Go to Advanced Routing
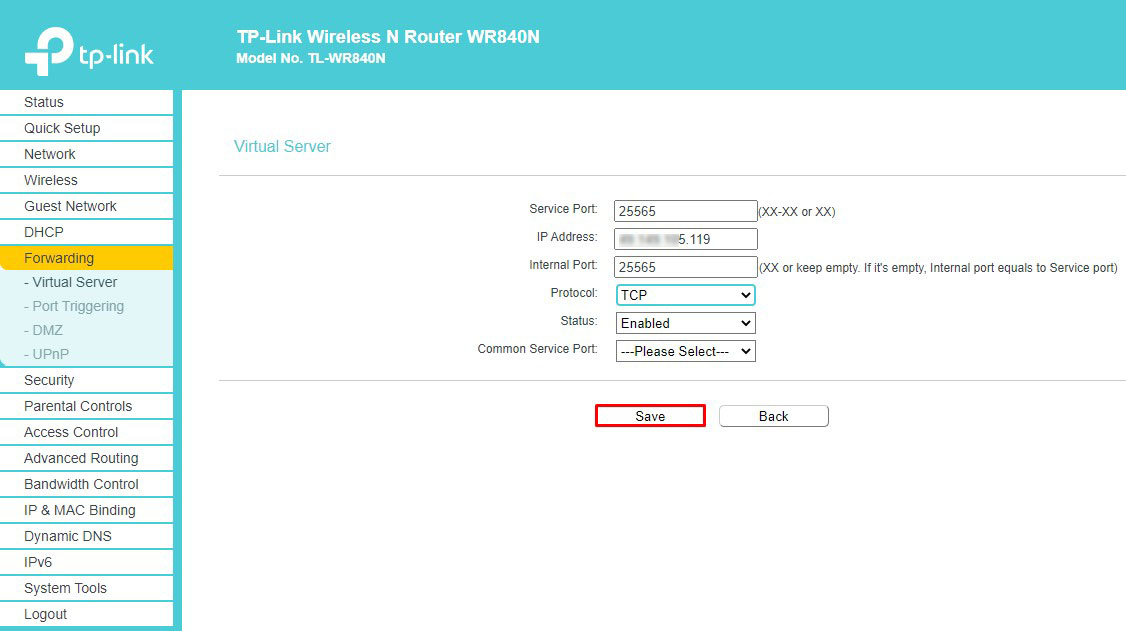This screenshot has height=631, width=1126. click(x=86, y=458)
